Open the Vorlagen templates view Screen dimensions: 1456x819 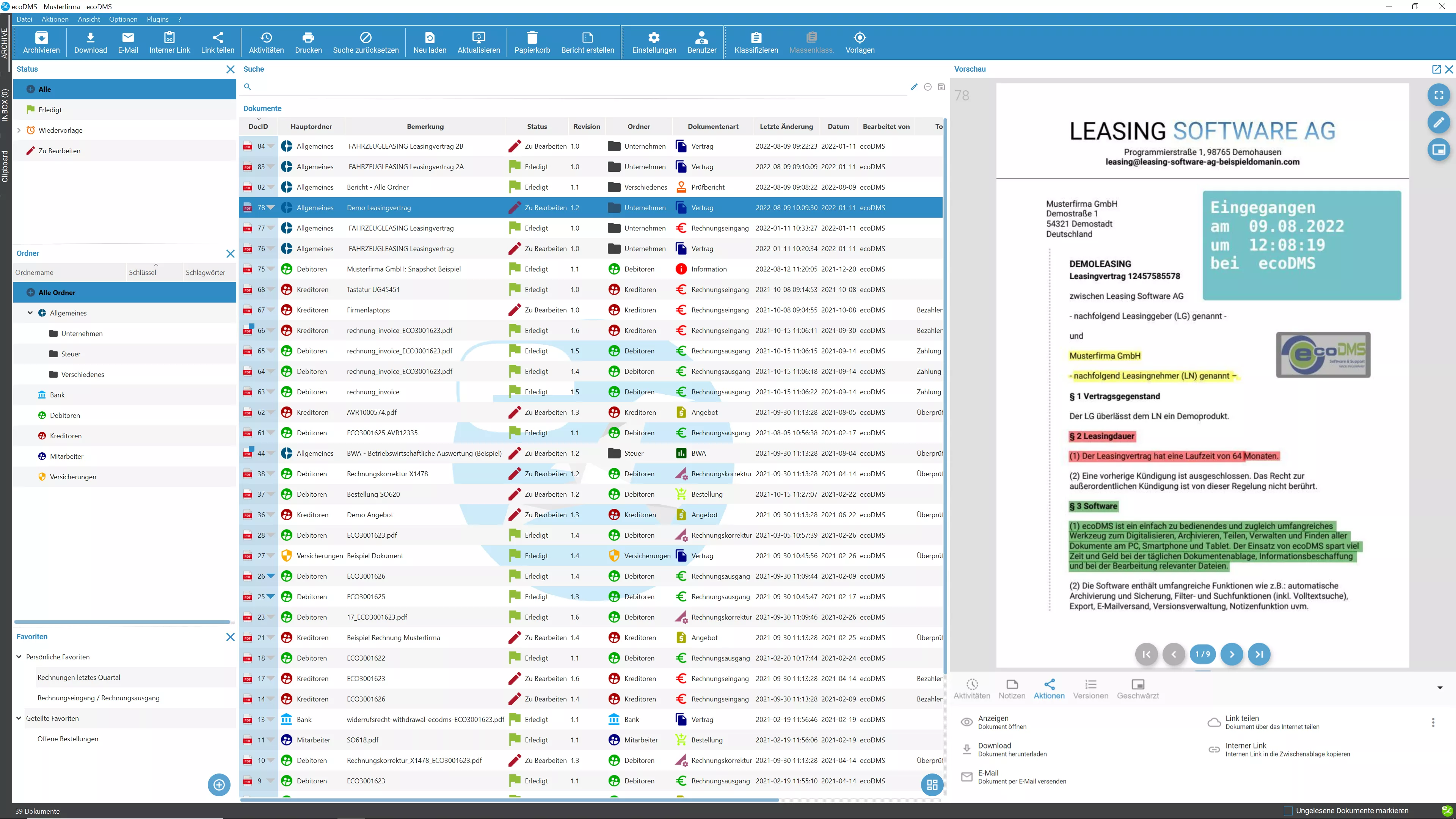[x=859, y=42]
